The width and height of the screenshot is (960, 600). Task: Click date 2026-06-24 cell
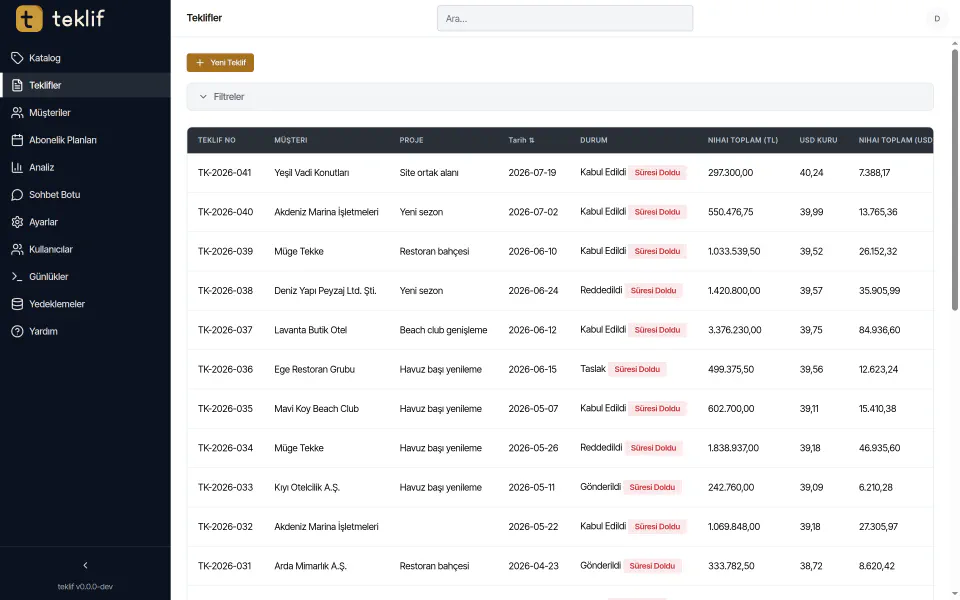pyautogui.click(x=533, y=291)
